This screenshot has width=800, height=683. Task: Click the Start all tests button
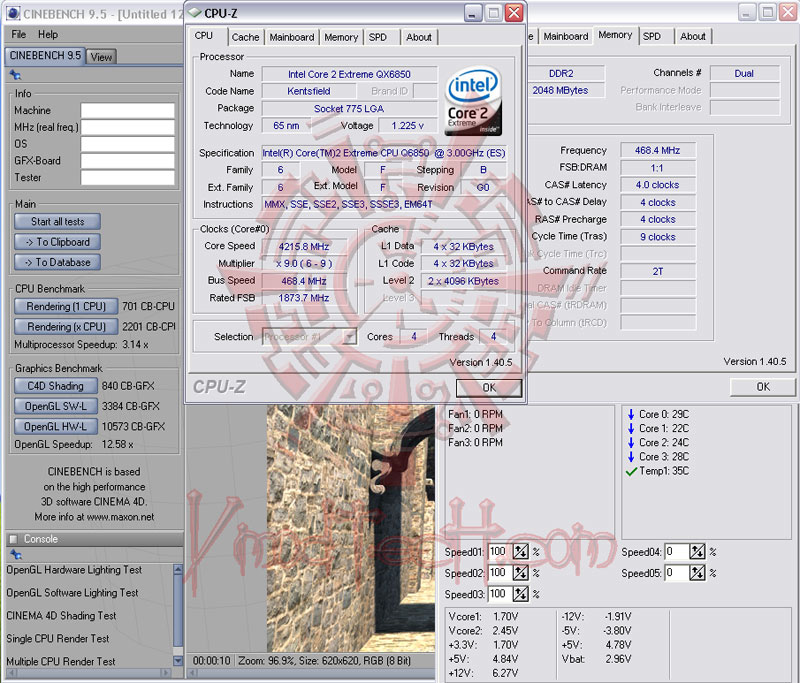[58, 221]
